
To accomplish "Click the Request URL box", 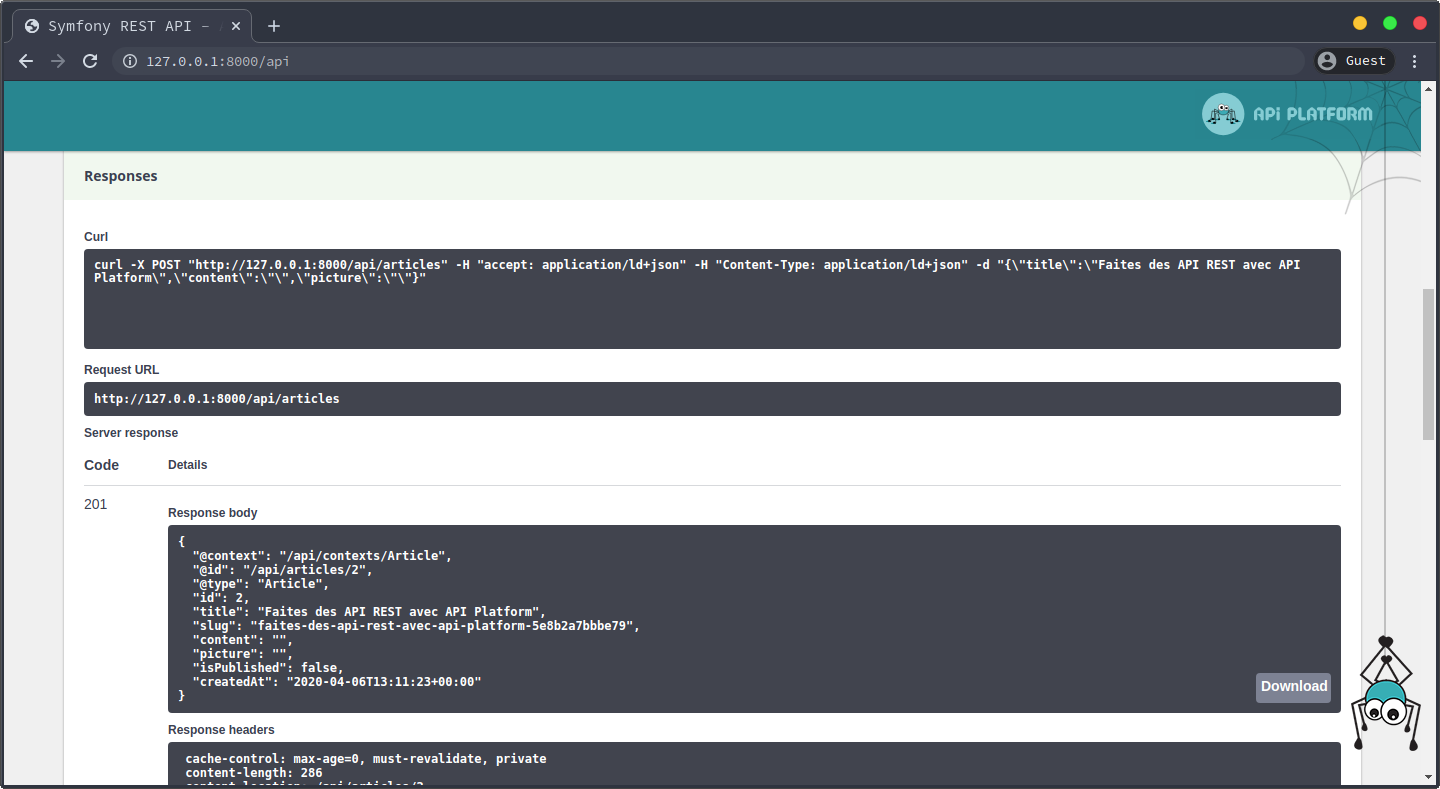I will [x=711, y=399].
